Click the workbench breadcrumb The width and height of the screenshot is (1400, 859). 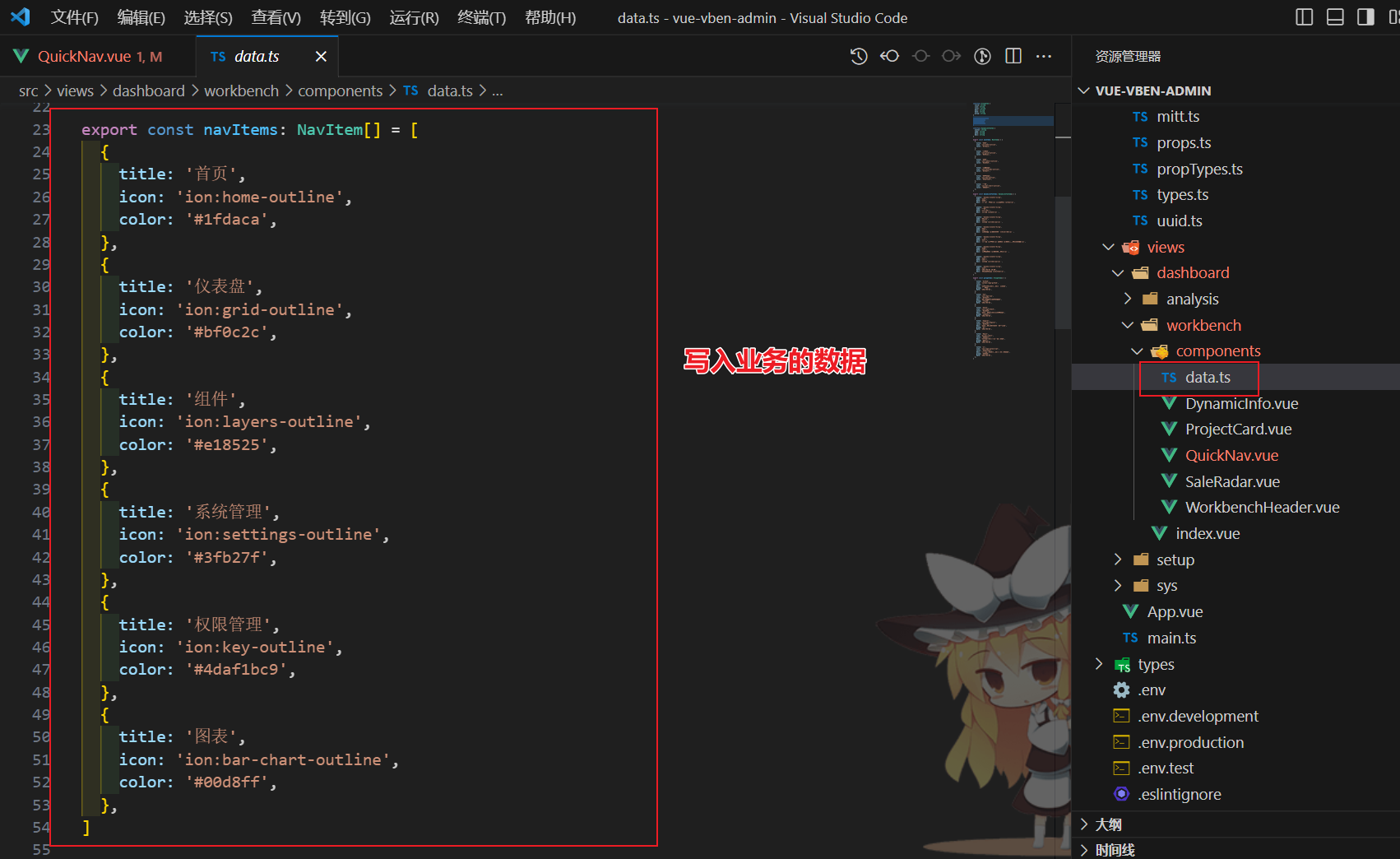242,91
